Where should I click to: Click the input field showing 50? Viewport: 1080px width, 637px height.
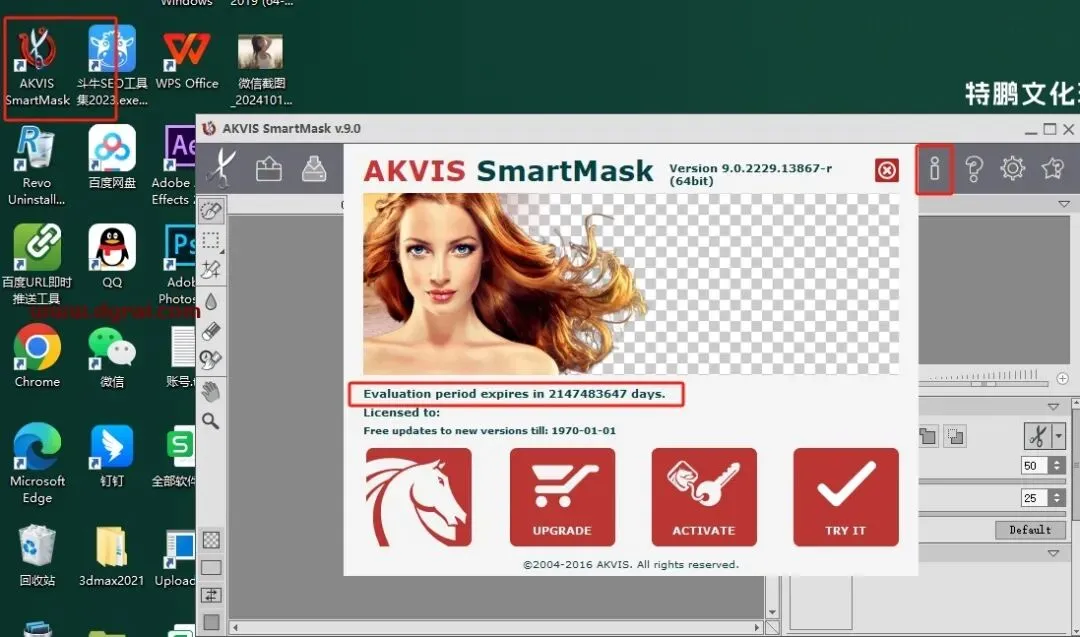[1035, 466]
